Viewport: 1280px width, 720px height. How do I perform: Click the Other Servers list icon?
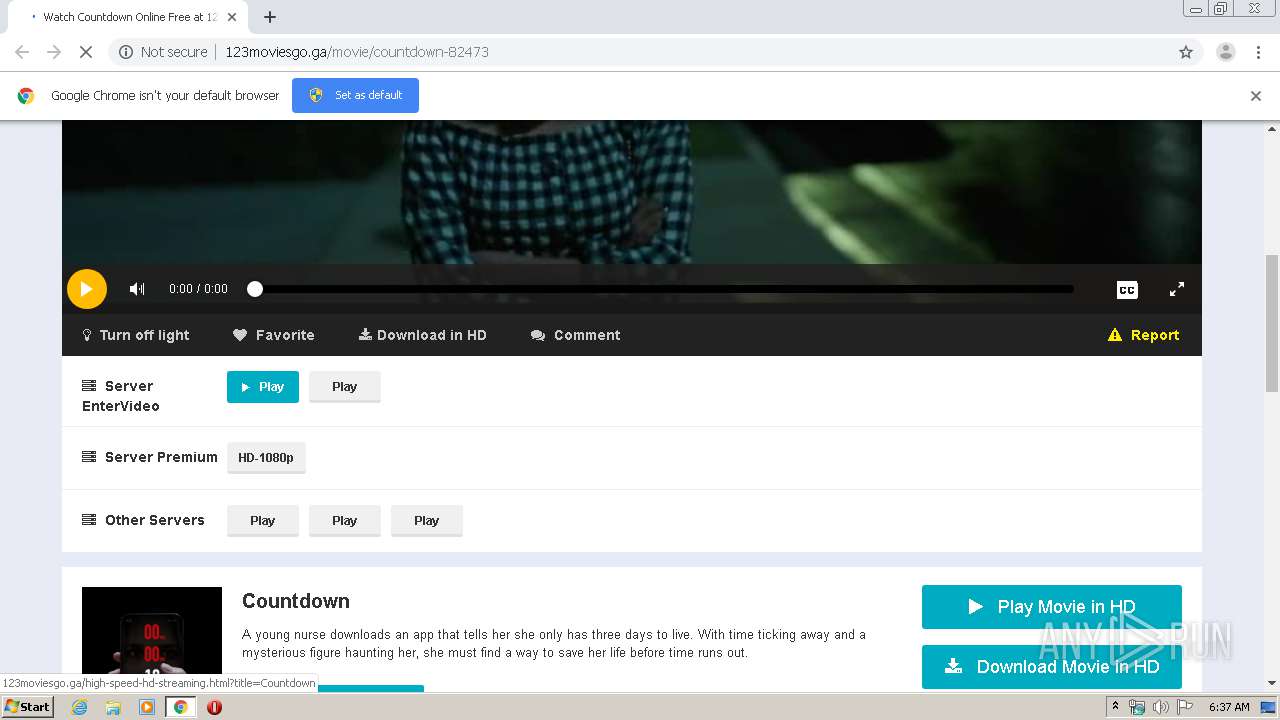pos(89,520)
